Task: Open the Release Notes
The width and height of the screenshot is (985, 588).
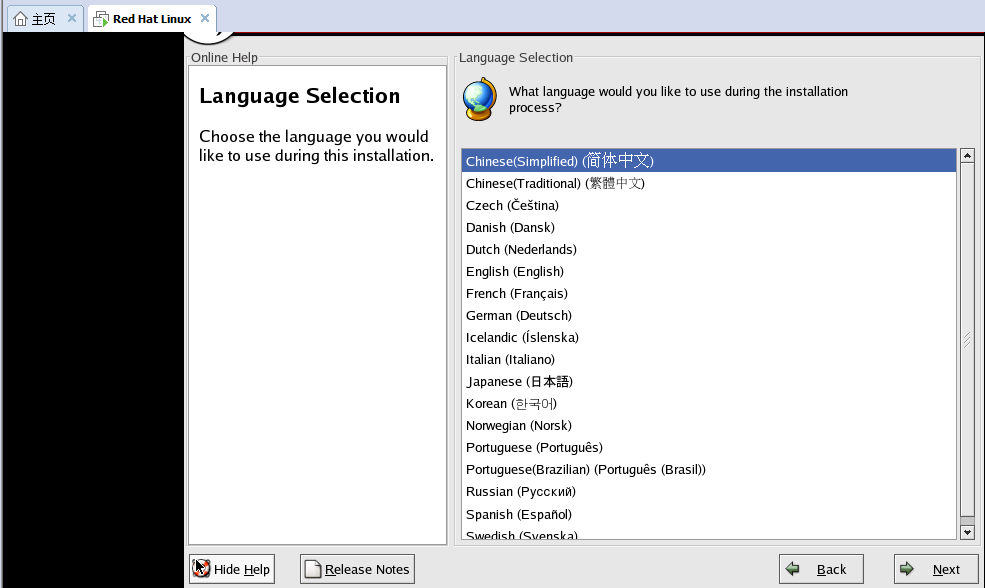Action: coord(357,569)
